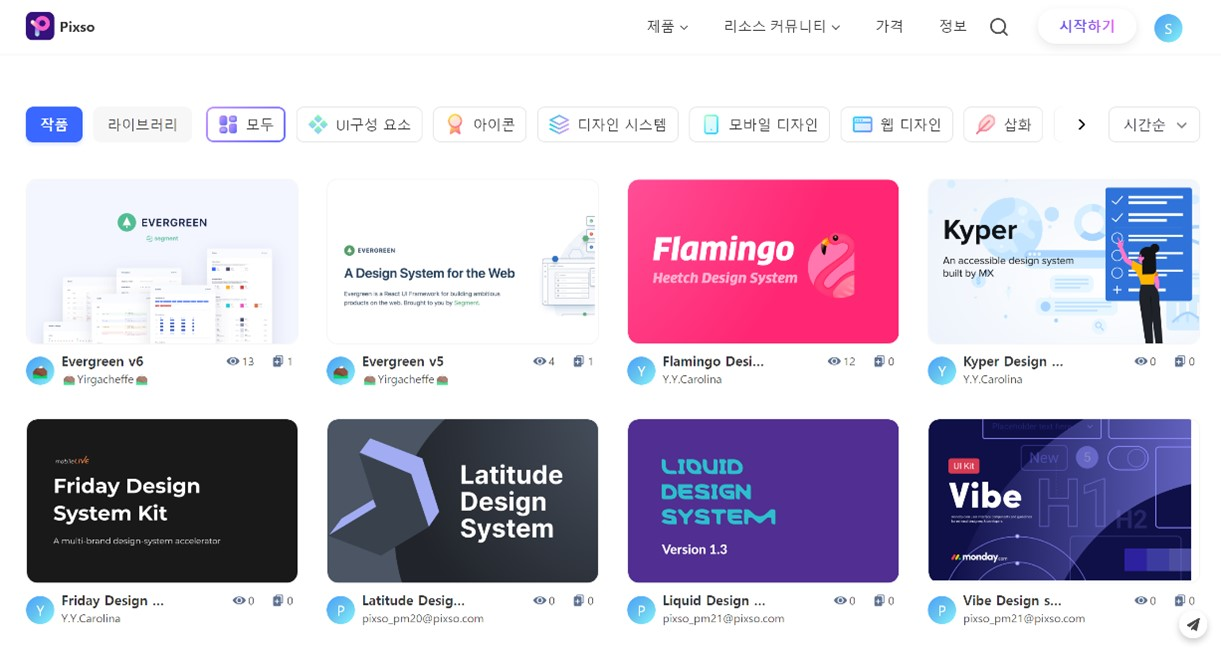
Task: Open the Evergreen v5 title link
Action: coord(403,361)
